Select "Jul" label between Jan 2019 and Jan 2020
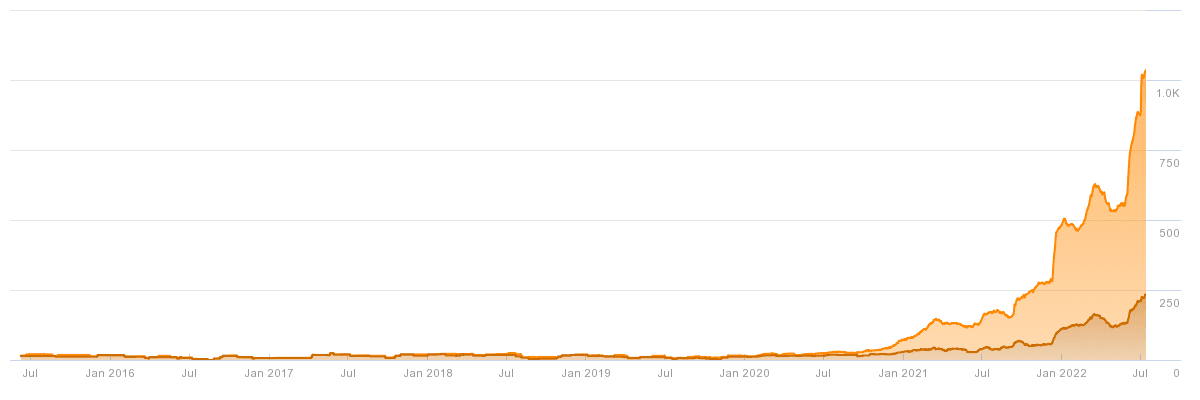1200x400 pixels. 665,373
